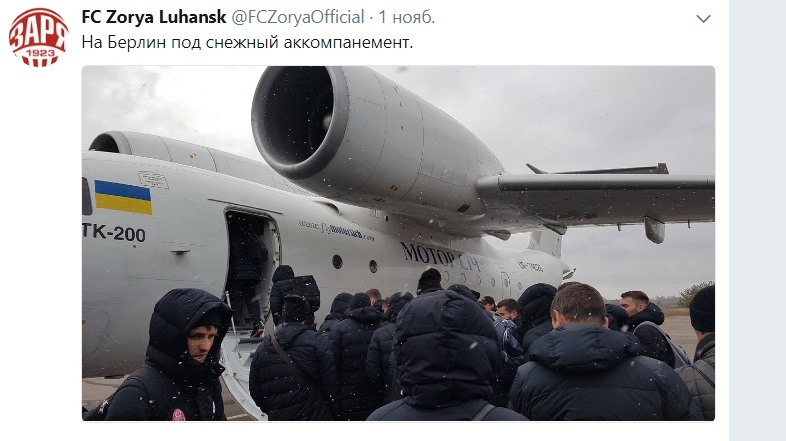Viewport: 786px width, 441px height.
Task: Click the aircraft wing in the photo
Action: (596, 197)
